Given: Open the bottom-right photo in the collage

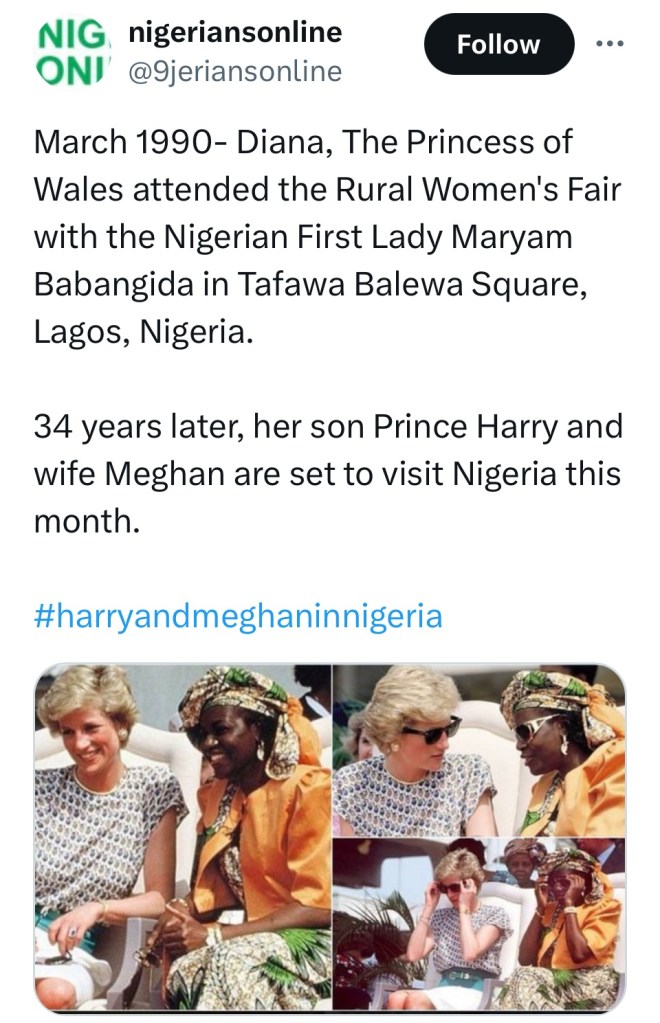Looking at the screenshot, I should coord(480,925).
